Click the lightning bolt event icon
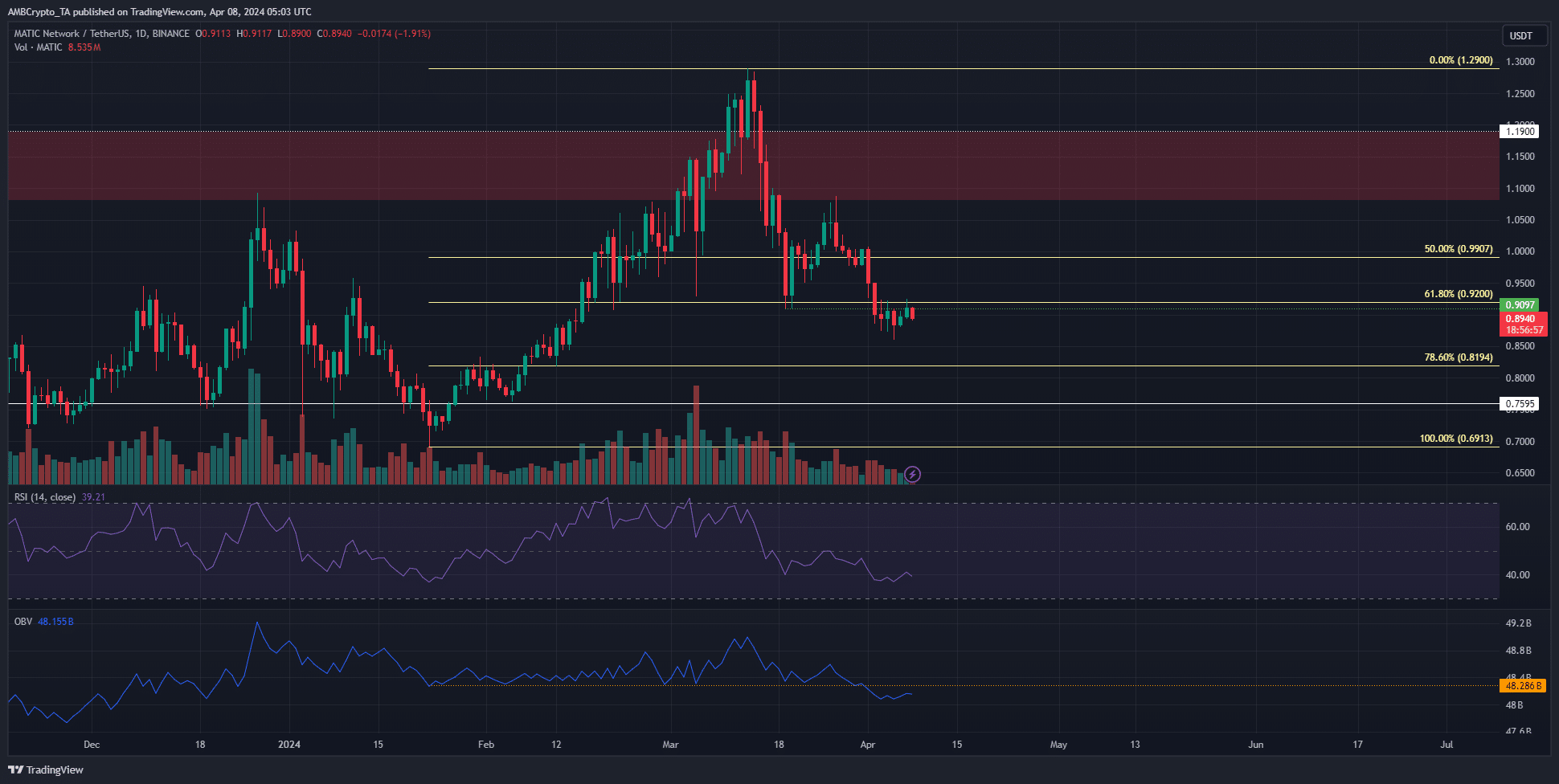The height and width of the screenshot is (784, 1559). [x=912, y=475]
